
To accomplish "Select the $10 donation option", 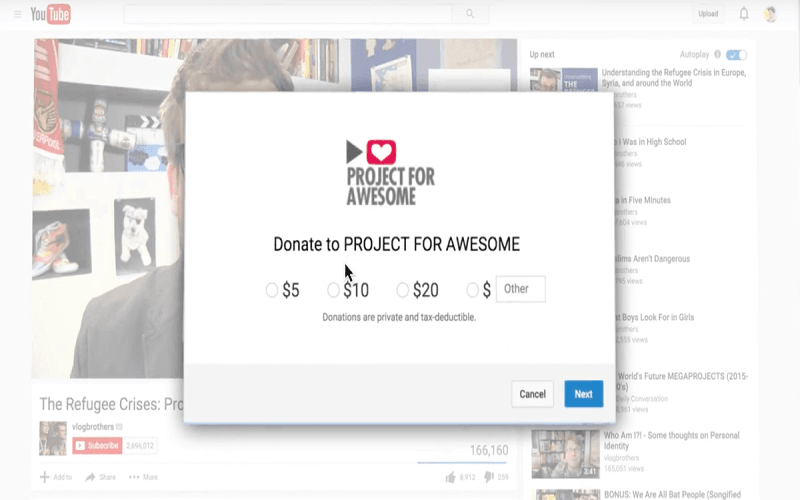I will tap(334, 290).
